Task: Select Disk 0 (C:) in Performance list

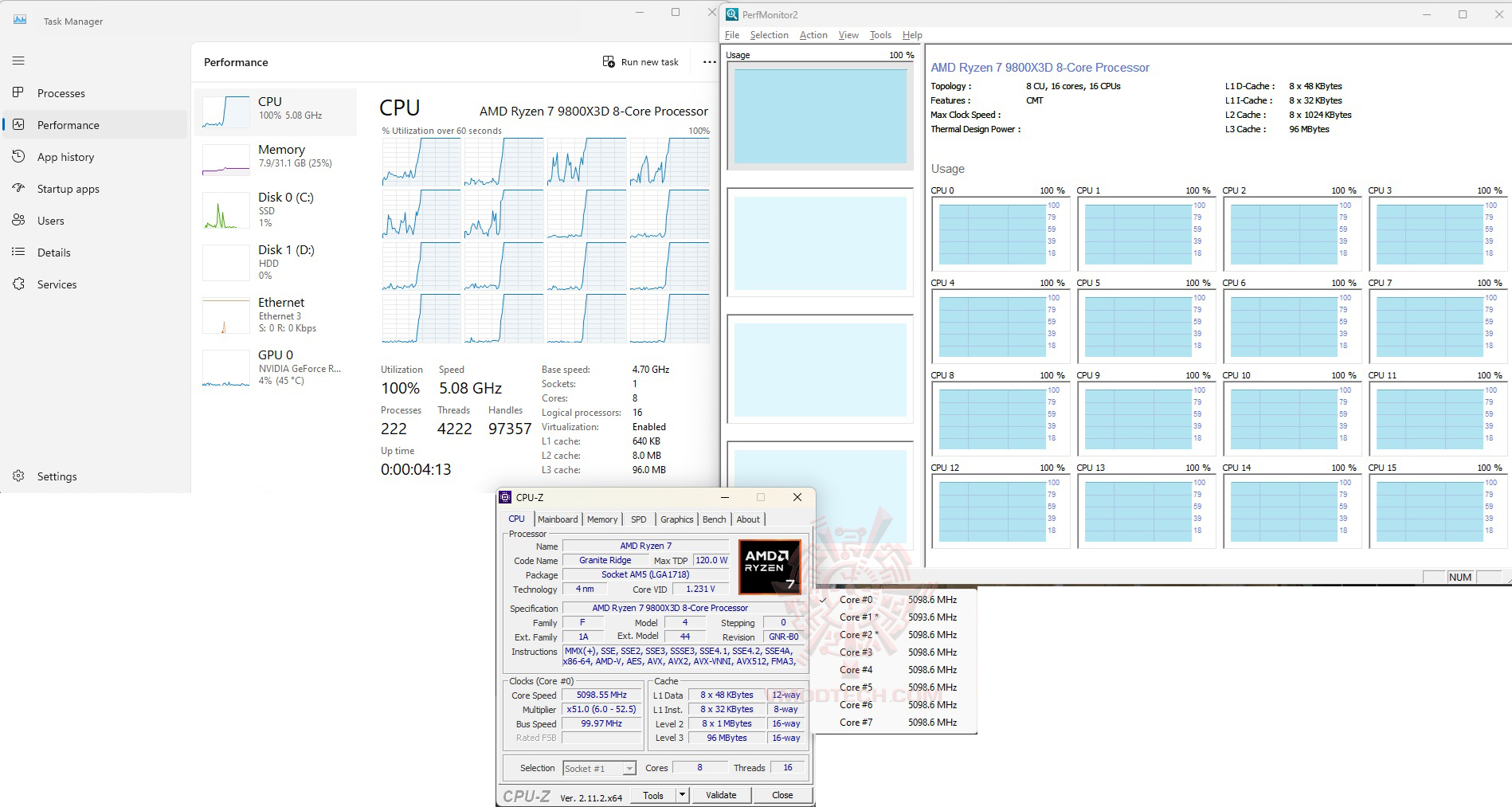Action: point(276,212)
